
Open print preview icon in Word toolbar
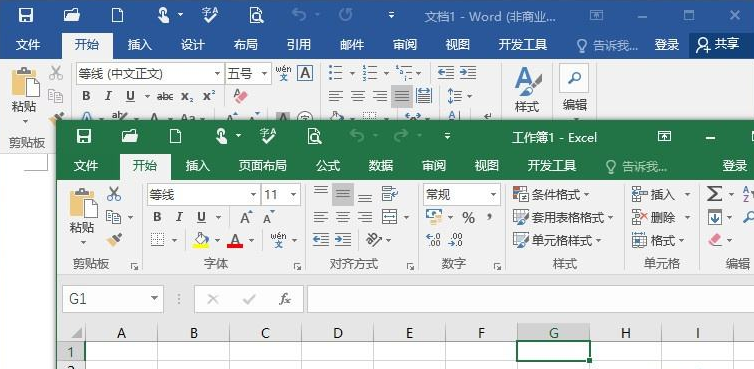[x=257, y=15]
